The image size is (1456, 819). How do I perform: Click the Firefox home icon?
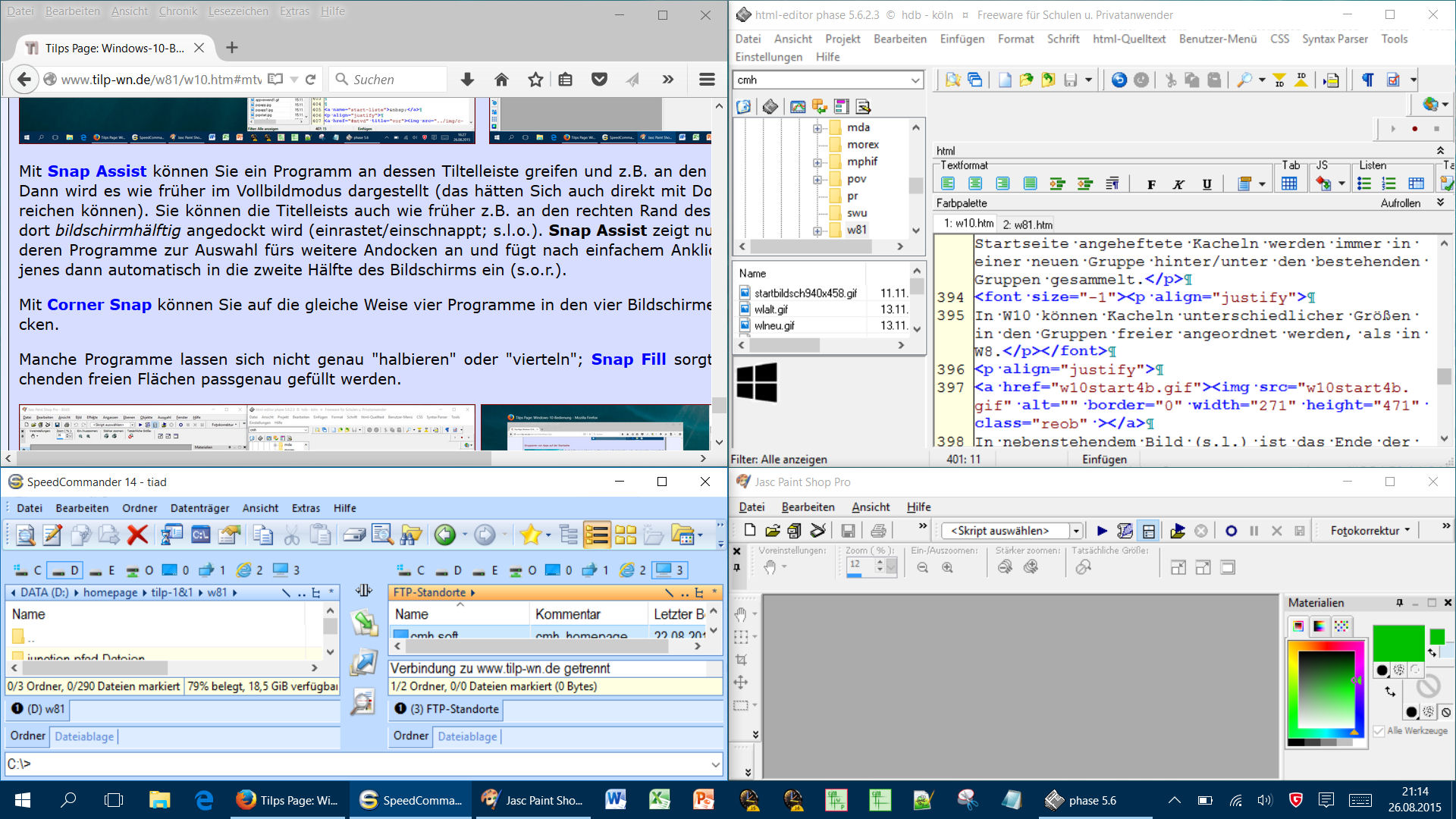pos(501,80)
